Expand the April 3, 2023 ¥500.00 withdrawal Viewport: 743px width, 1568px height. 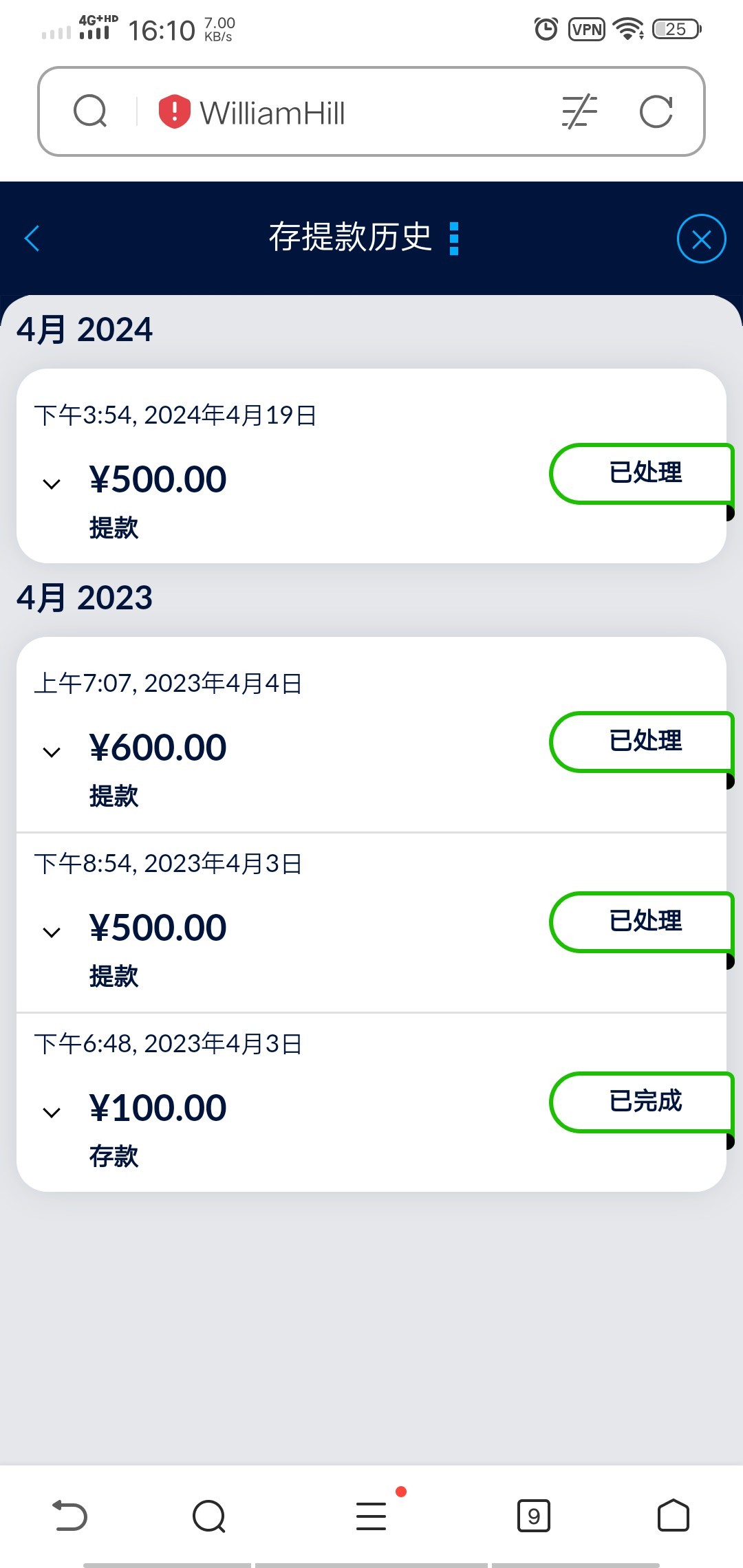tap(52, 932)
